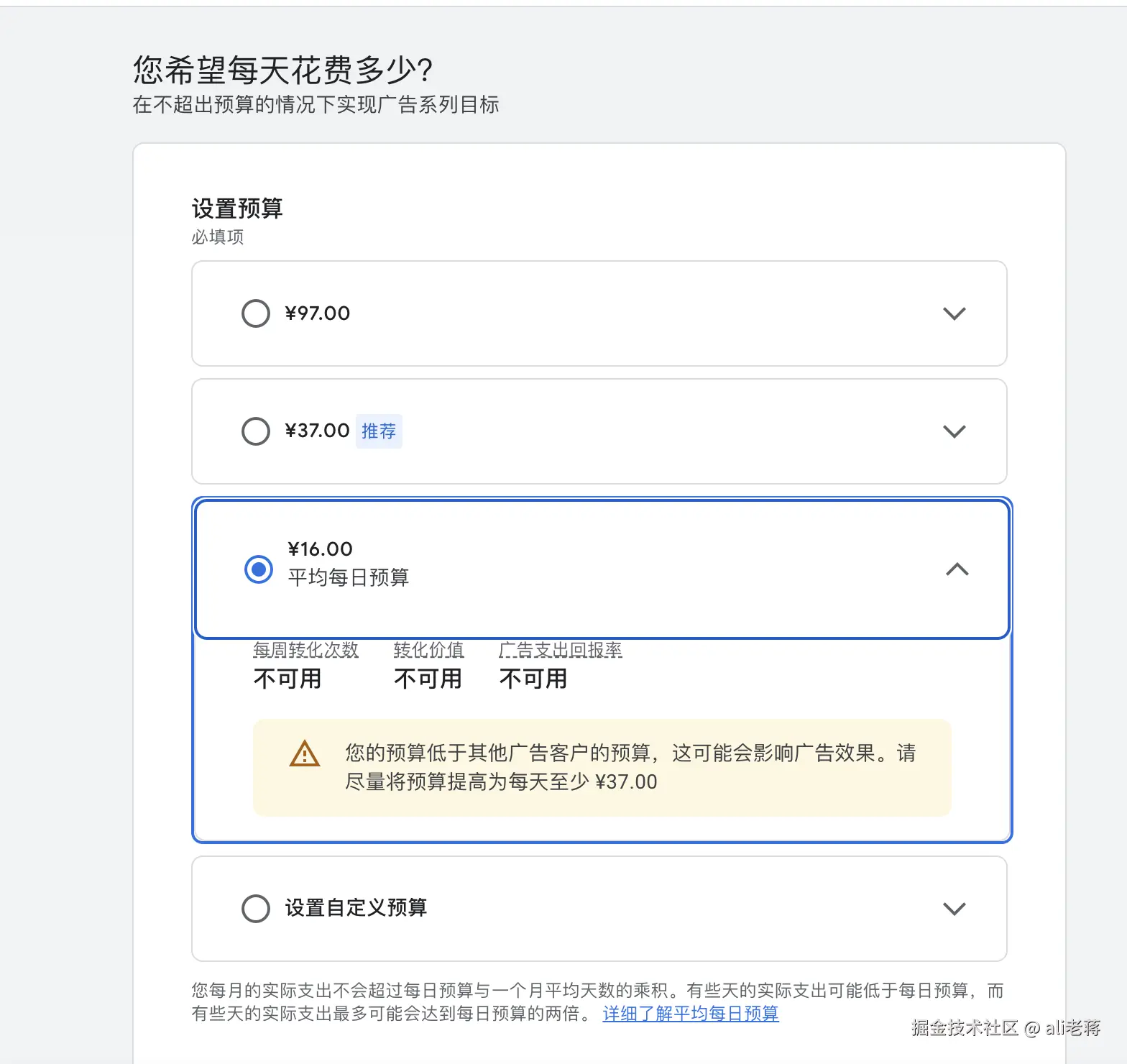Click the 转化价值 metric label
1127x1064 pixels.
428,650
